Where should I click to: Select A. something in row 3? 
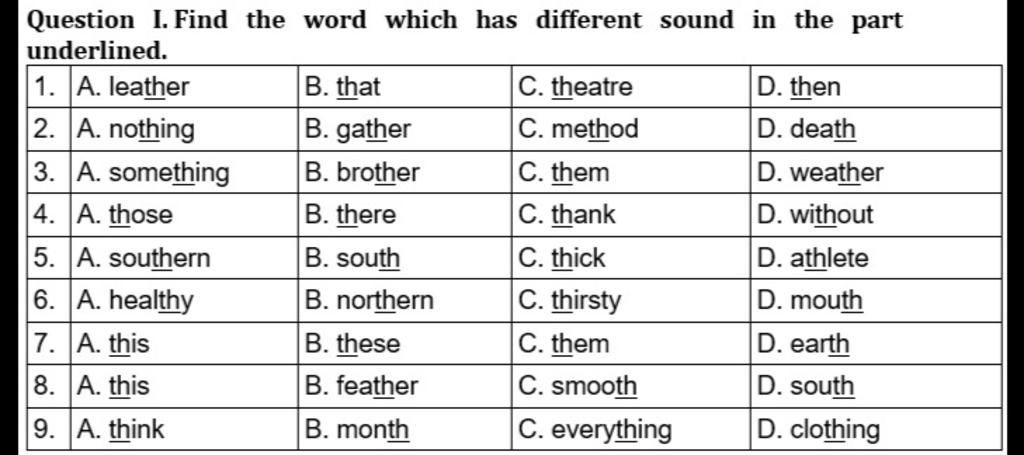pos(153,174)
